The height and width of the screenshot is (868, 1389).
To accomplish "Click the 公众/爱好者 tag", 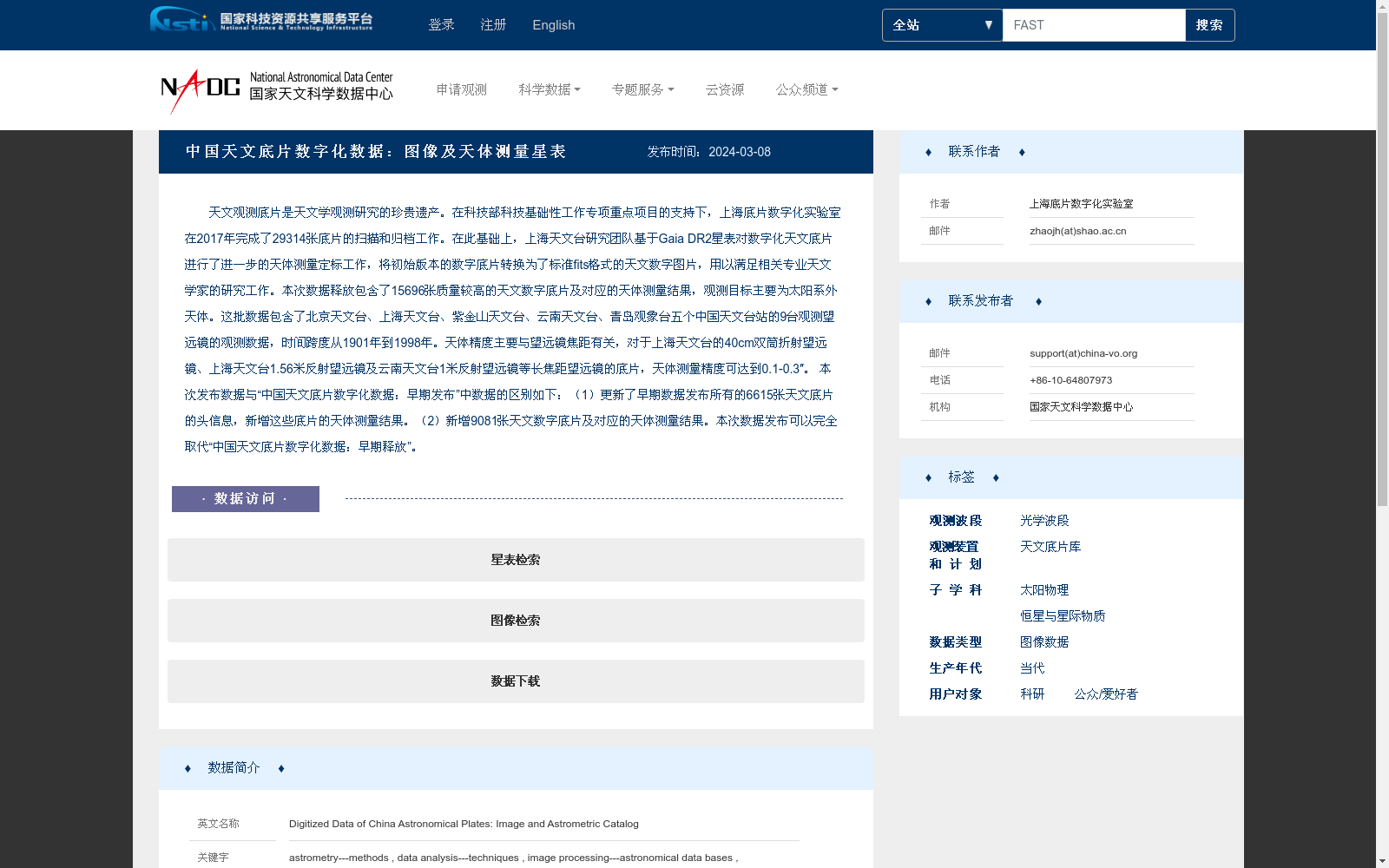I will point(1106,694).
